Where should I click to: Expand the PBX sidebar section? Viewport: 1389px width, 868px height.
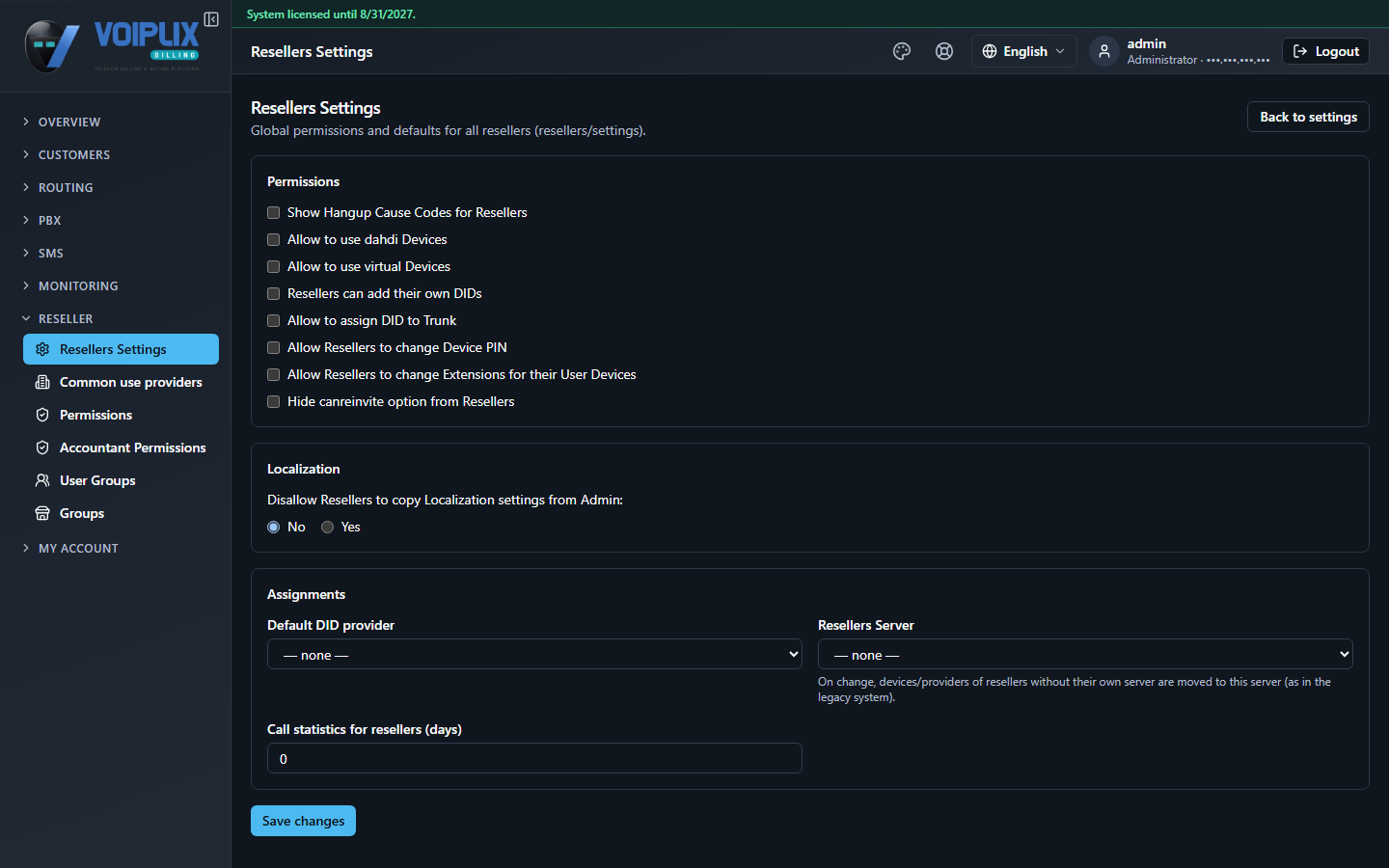pos(116,220)
